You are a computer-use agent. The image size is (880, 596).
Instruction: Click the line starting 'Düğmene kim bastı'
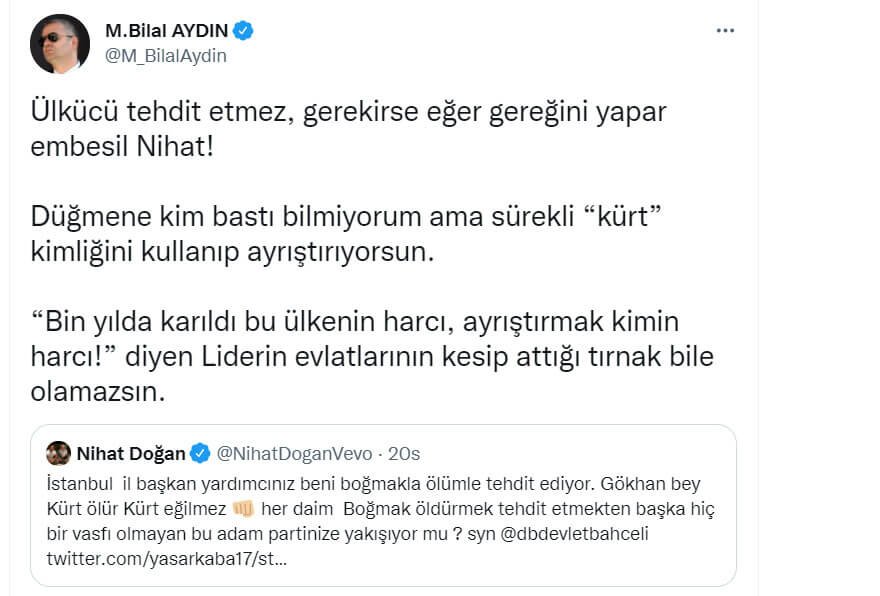pyautogui.click(x=350, y=217)
